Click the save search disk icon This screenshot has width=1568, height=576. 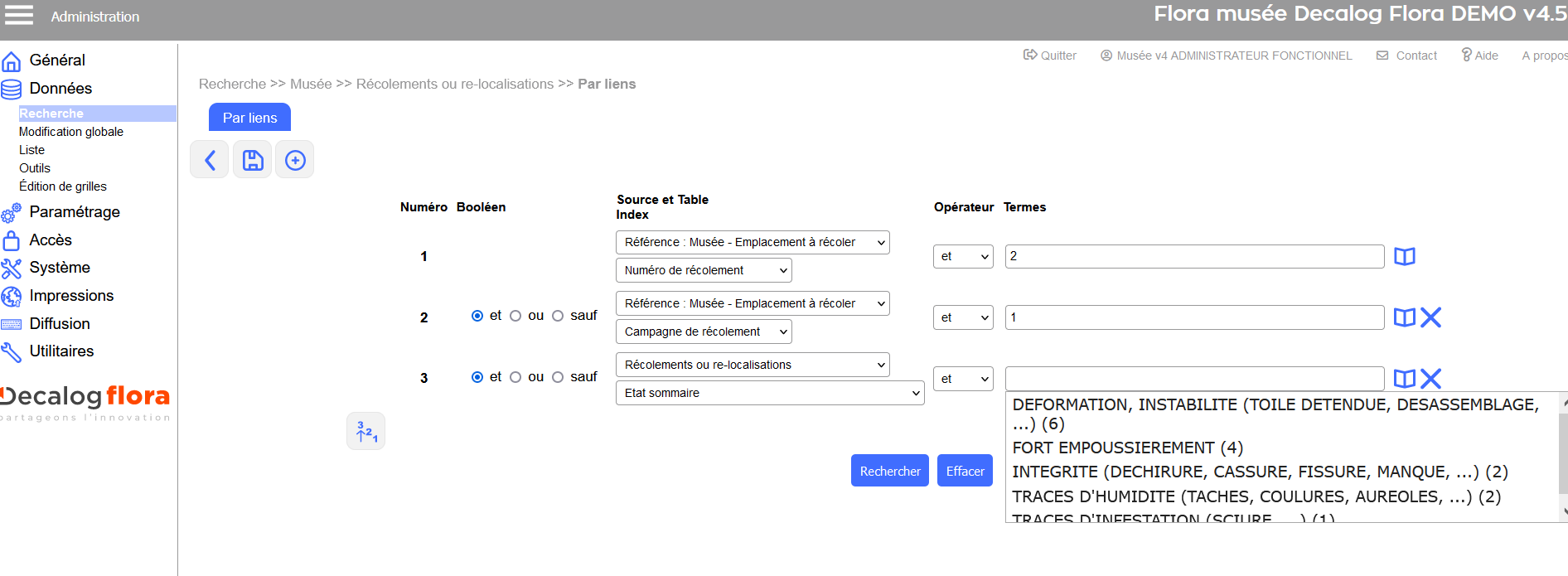pos(253,160)
